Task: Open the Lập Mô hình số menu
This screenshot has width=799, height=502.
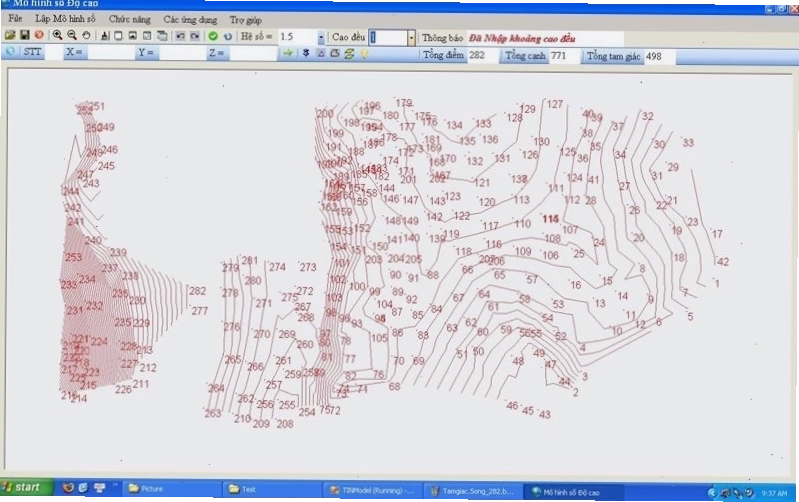Action: coord(65,18)
